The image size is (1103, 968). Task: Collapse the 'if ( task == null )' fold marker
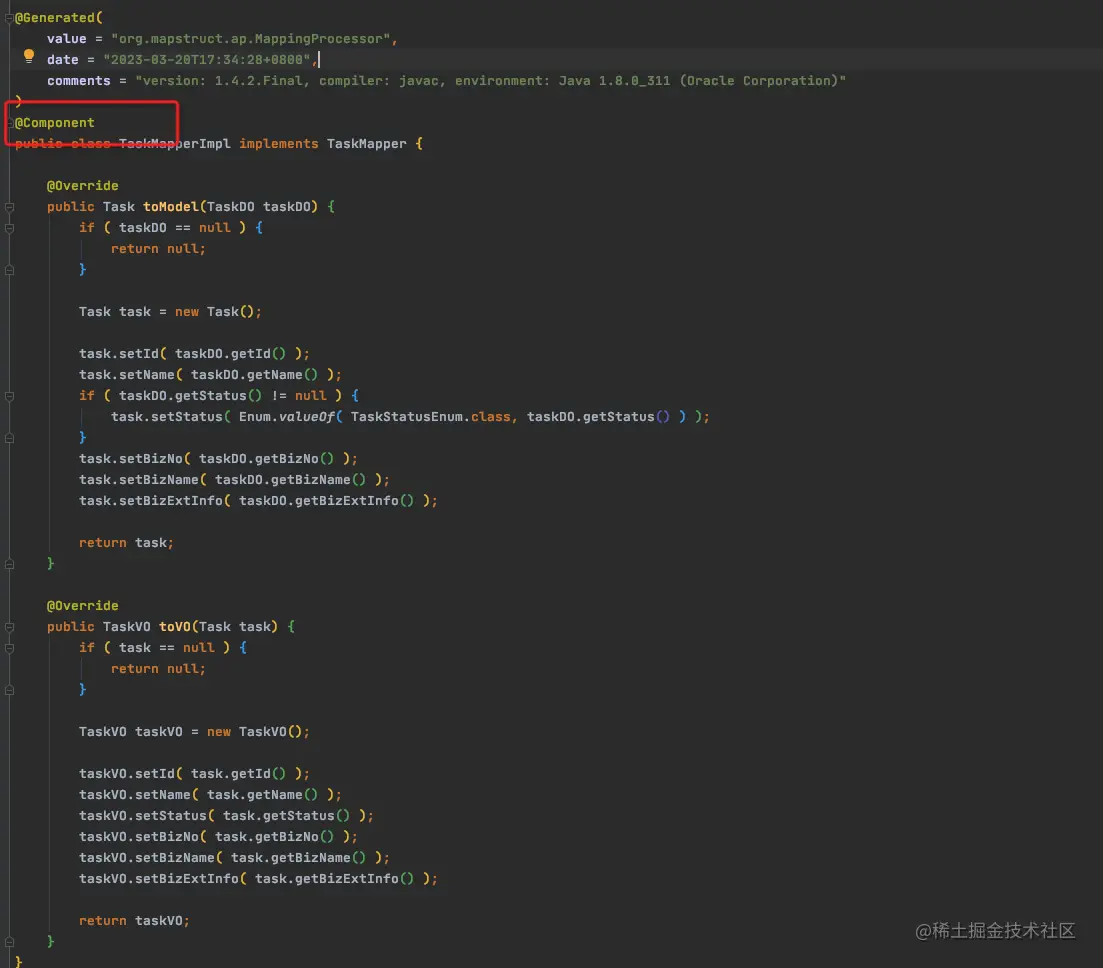(x=9, y=648)
